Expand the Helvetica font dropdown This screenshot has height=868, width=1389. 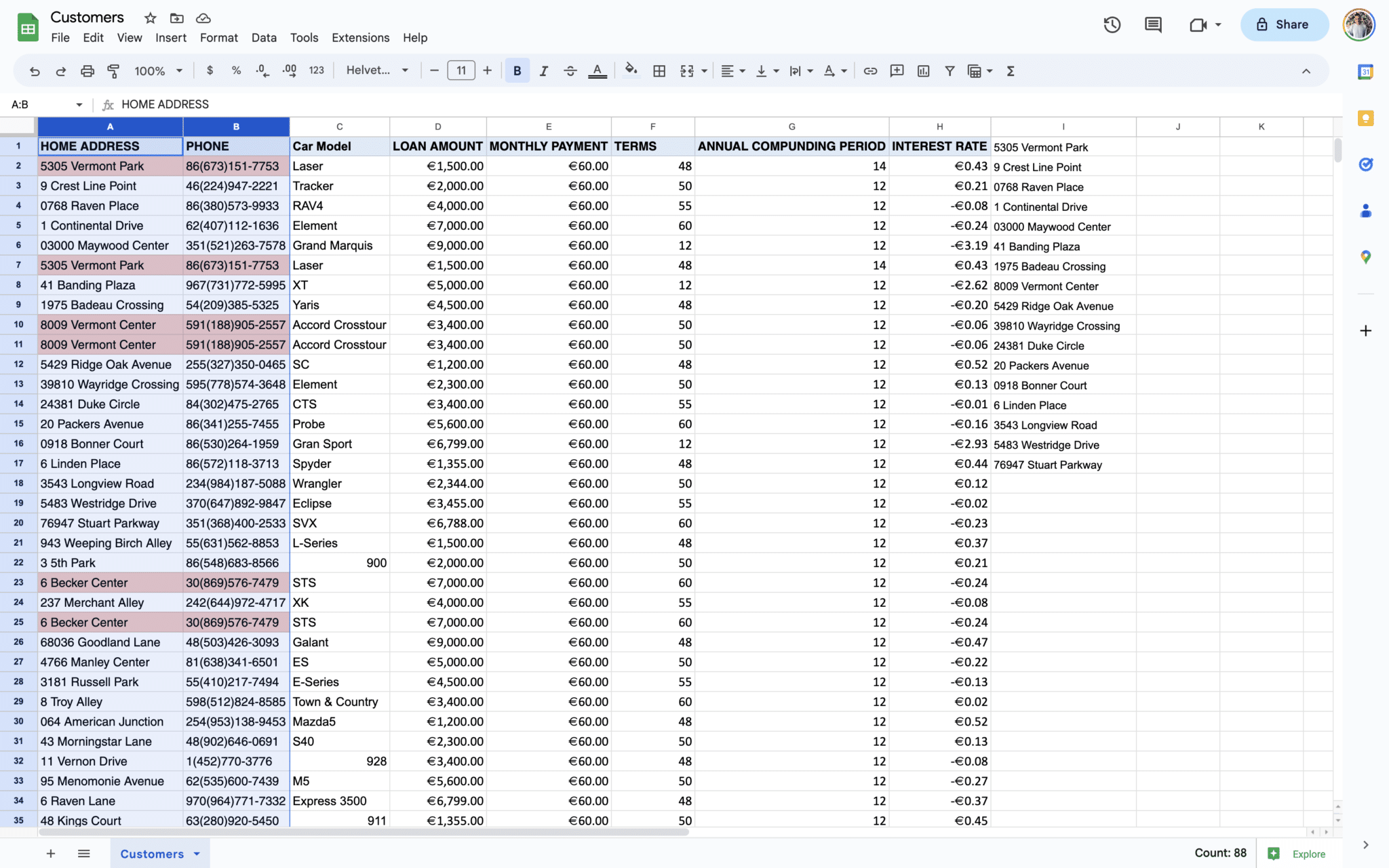[x=377, y=71]
